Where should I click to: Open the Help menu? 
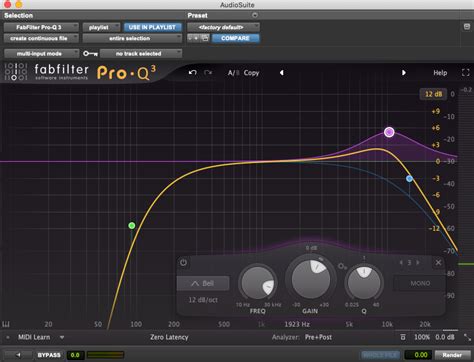click(440, 73)
